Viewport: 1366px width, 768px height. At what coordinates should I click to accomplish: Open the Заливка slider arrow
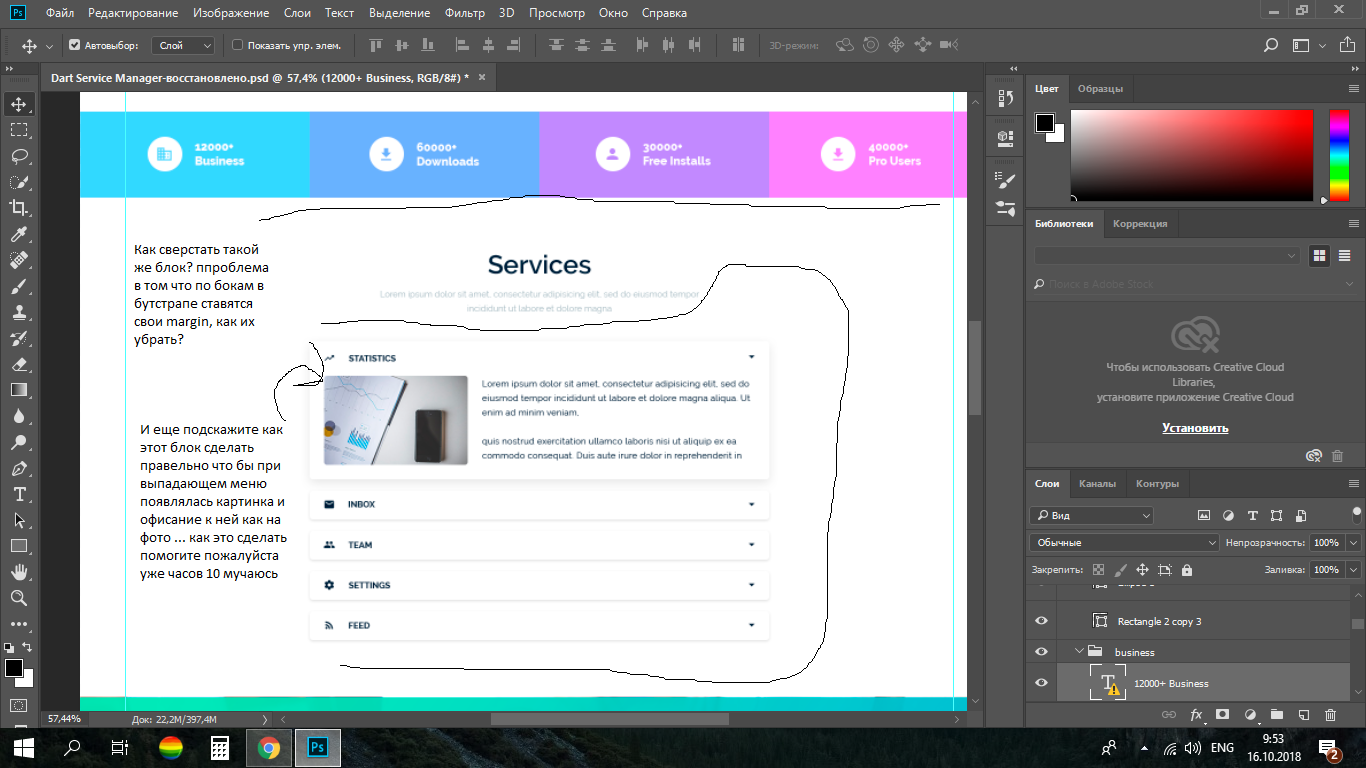[x=1354, y=569]
